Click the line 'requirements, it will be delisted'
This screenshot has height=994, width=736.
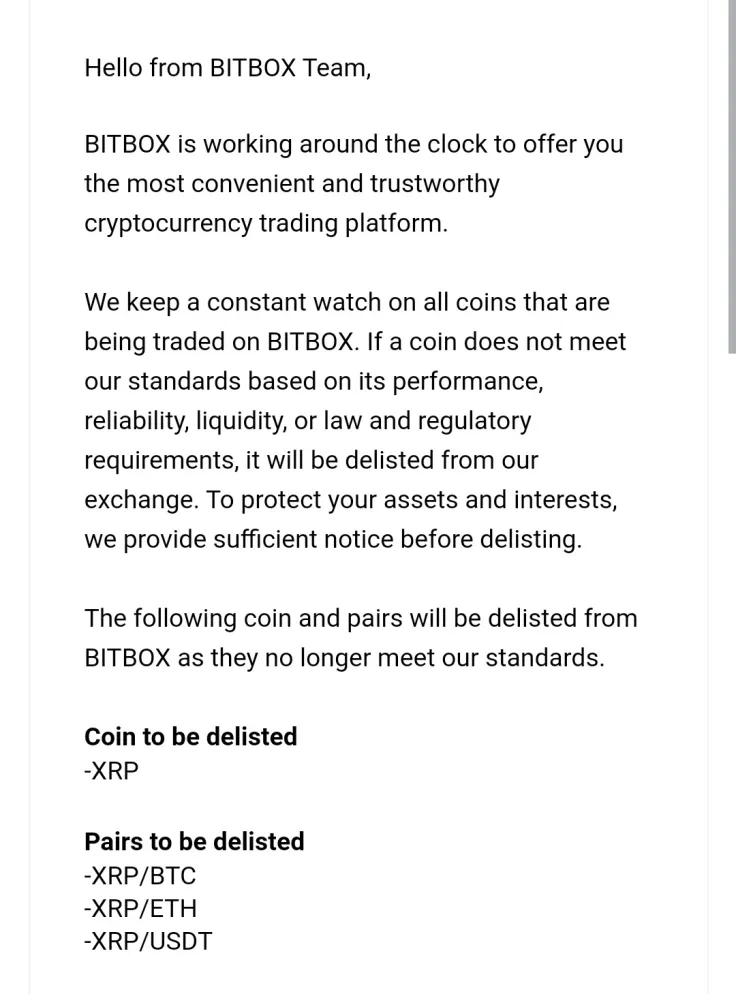[311, 461]
